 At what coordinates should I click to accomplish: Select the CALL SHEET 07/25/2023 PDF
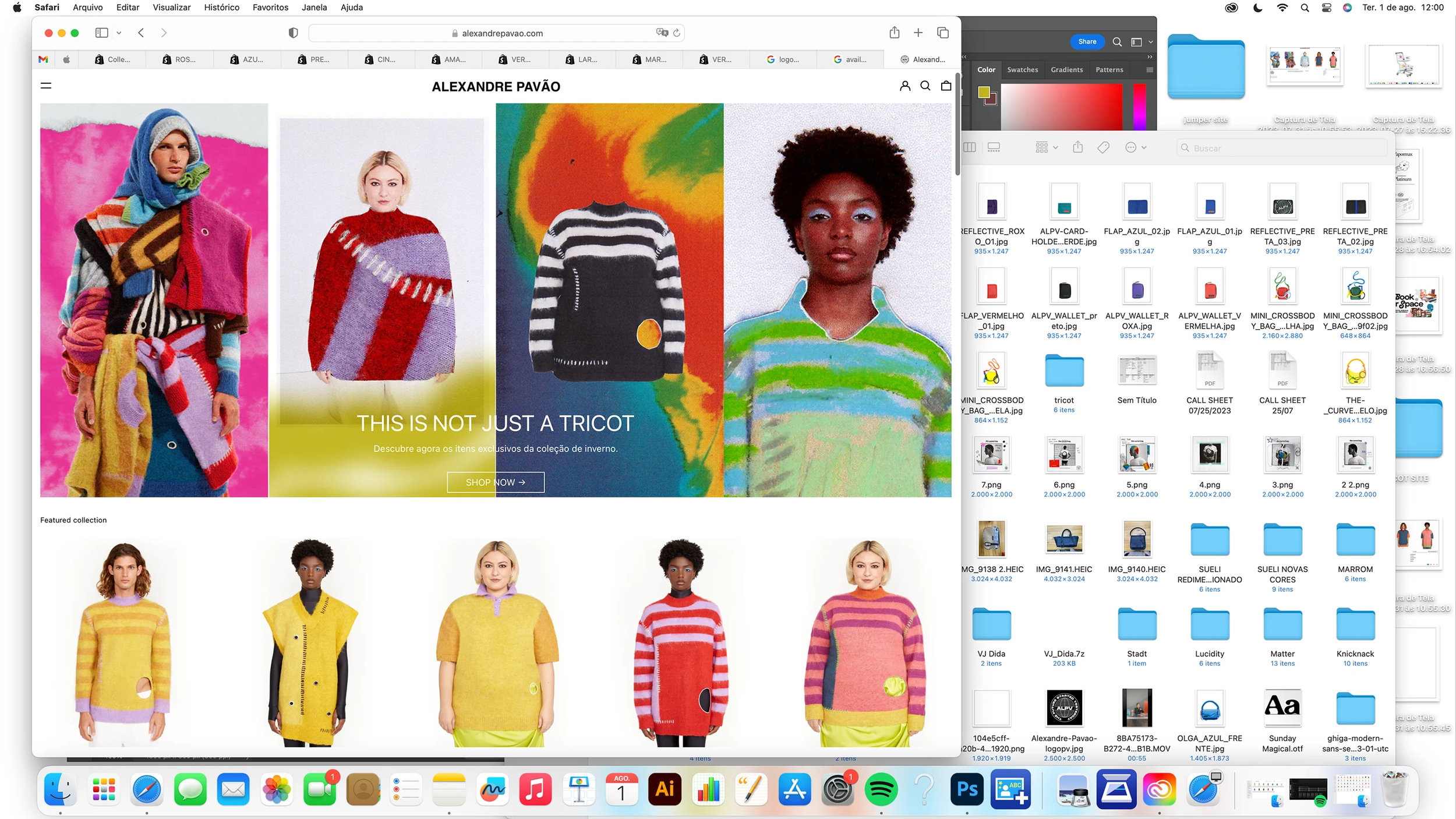coord(1210,370)
